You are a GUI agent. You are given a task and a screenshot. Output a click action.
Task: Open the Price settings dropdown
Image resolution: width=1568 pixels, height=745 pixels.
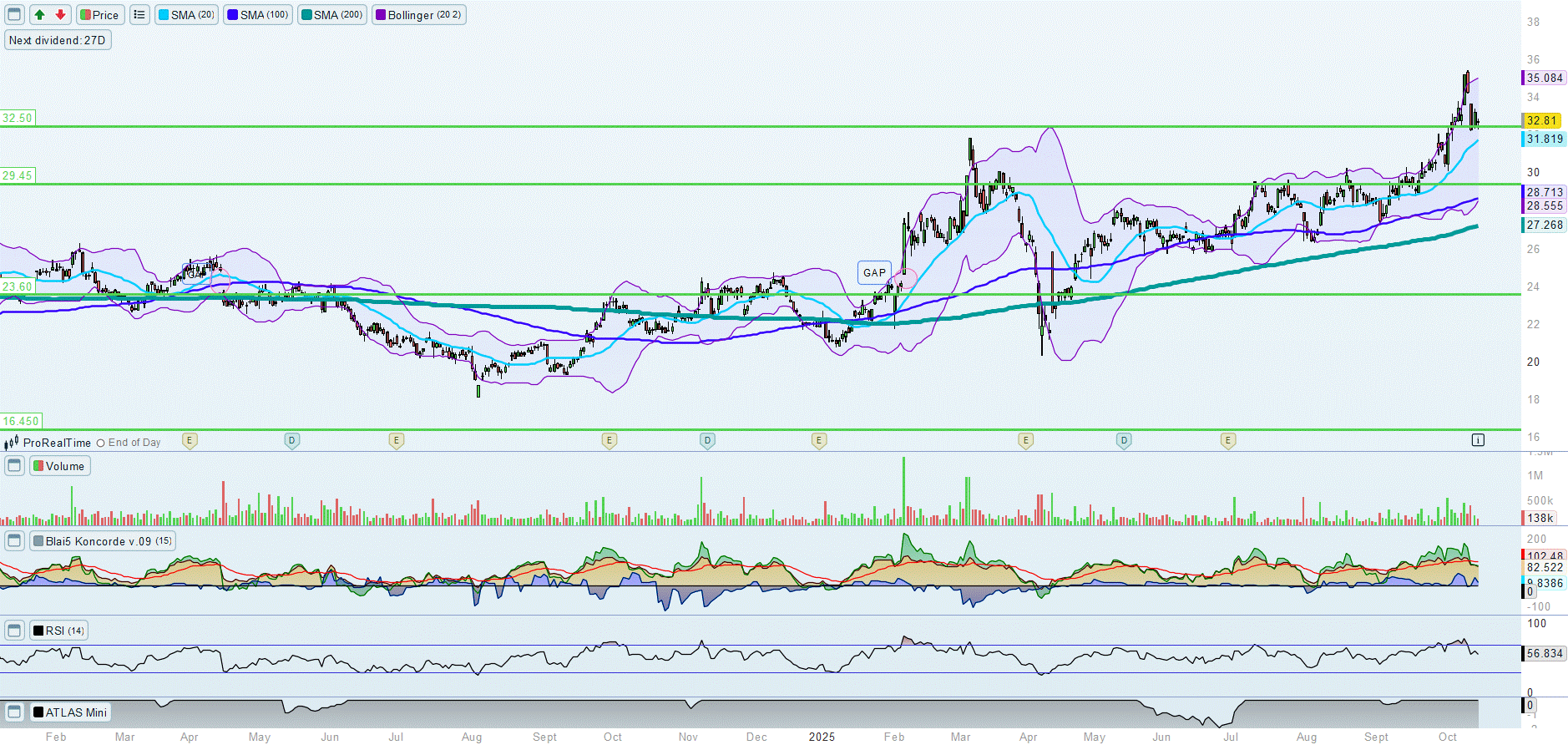tap(99, 15)
